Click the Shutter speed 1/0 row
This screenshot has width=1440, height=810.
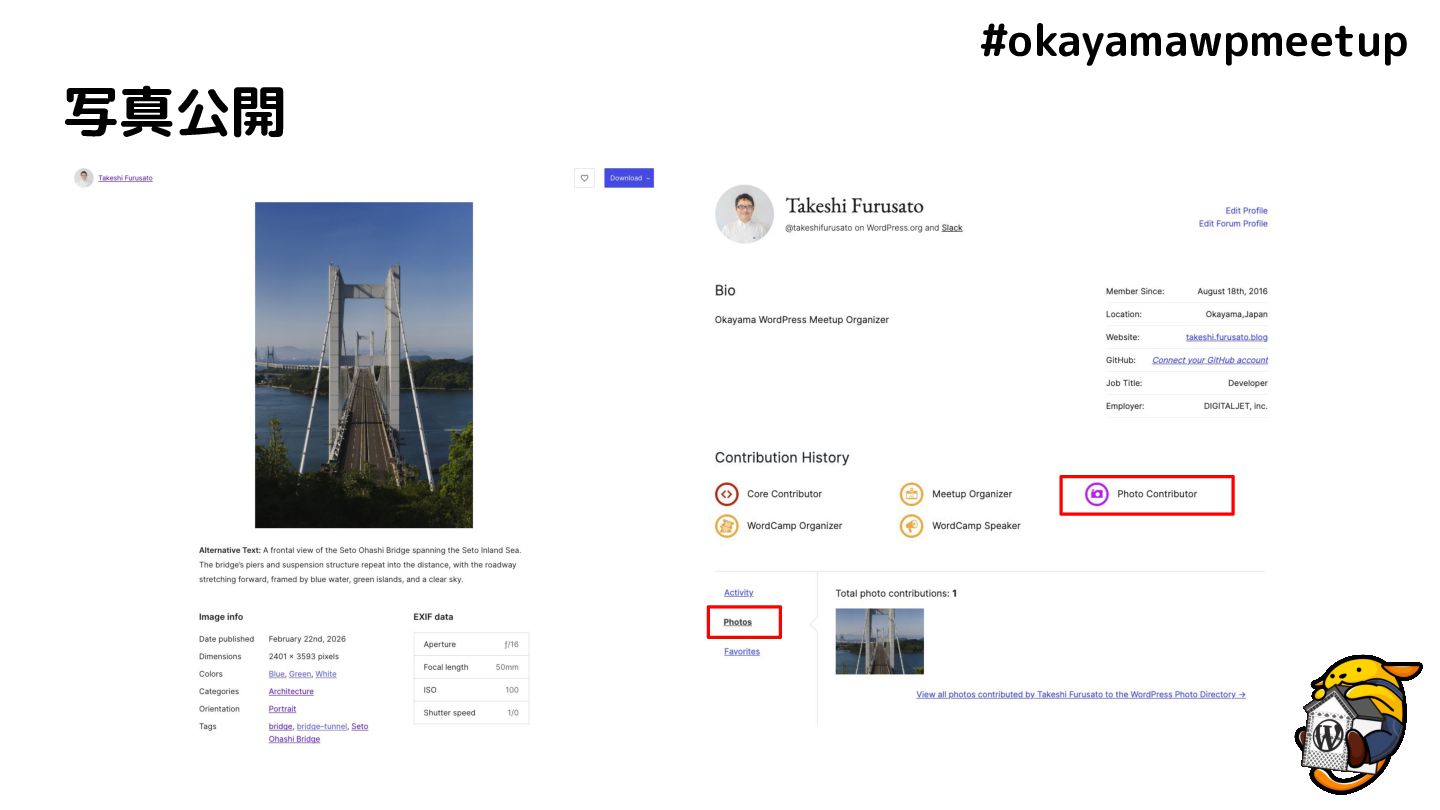click(471, 713)
